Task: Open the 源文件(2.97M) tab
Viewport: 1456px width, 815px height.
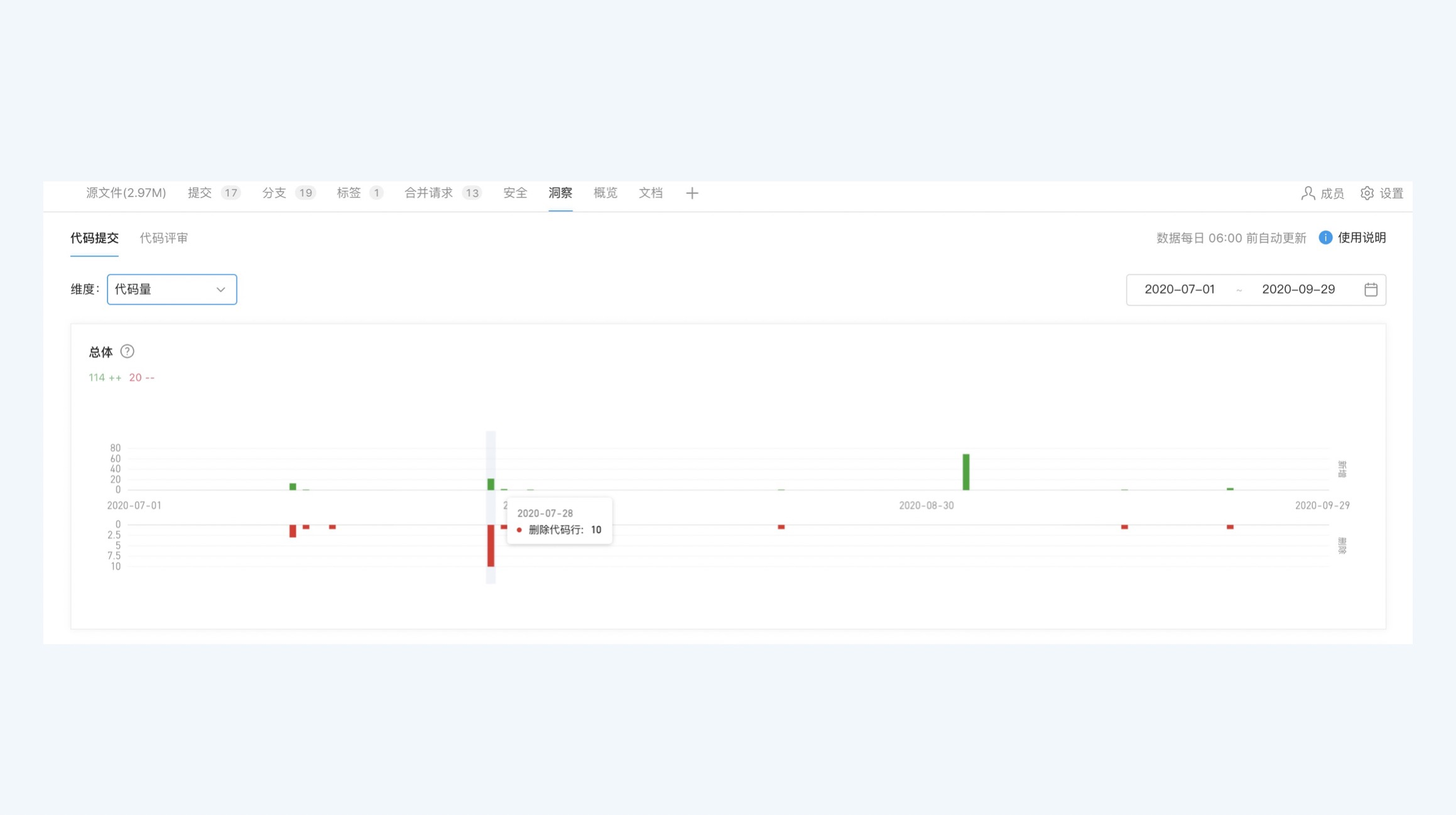Action: [x=126, y=193]
